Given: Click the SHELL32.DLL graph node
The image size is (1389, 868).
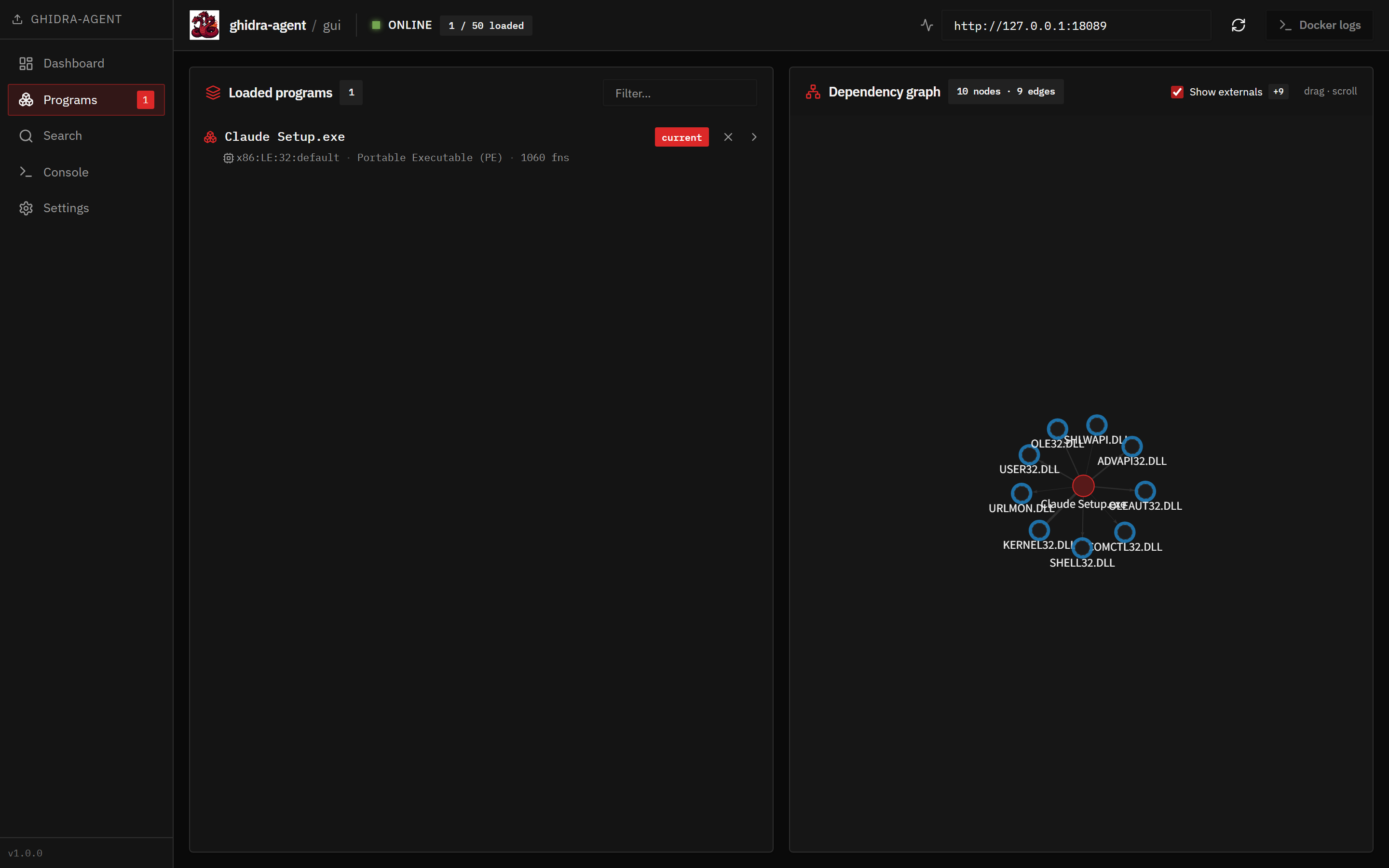Looking at the screenshot, I should point(1082,547).
